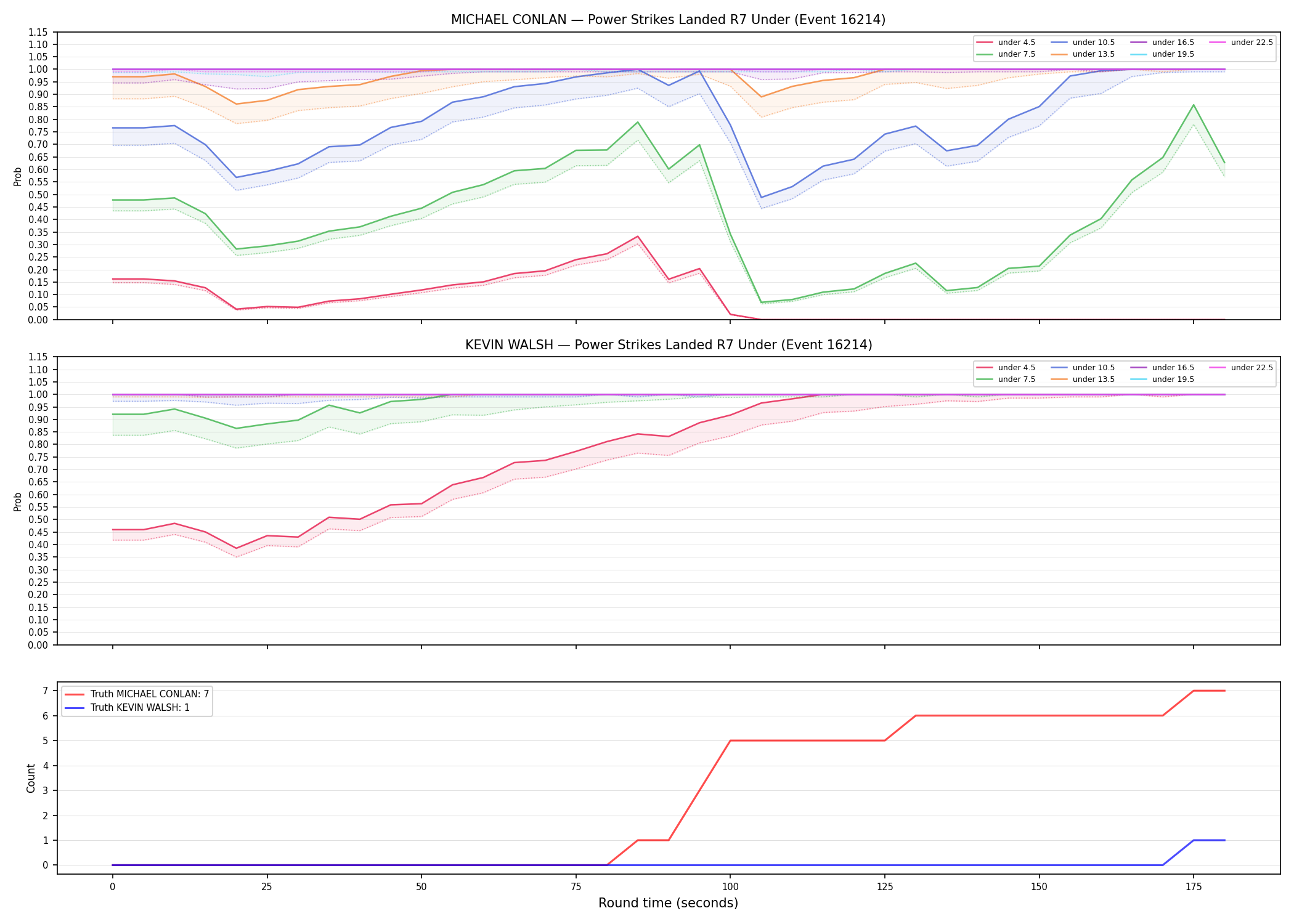Screen dimensions: 1294x924
Task: Pick 'under 22.5' in the Kevin Walsh legend
Action: click(1242, 368)
